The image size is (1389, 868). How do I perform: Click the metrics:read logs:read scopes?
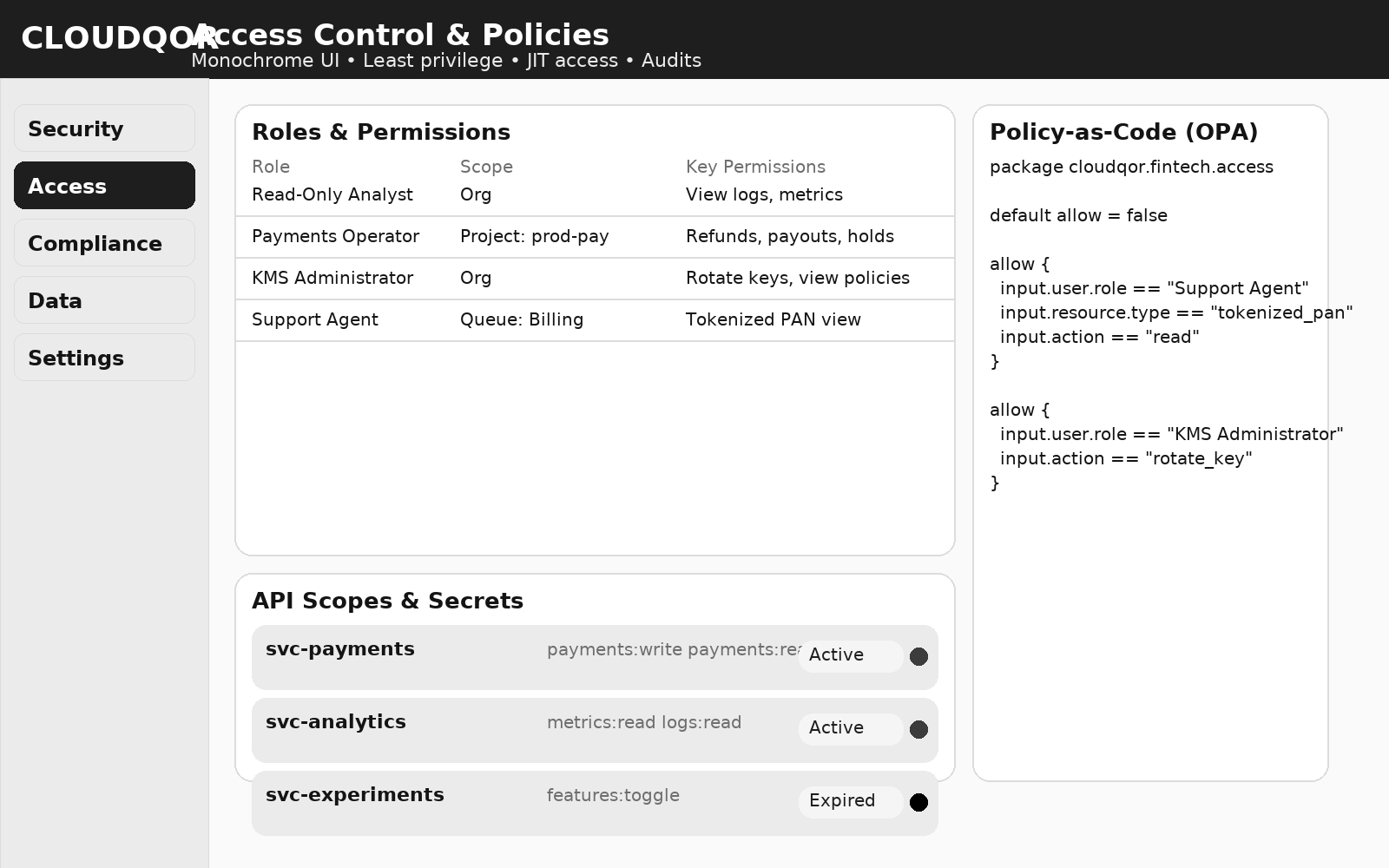pos(644,722)
